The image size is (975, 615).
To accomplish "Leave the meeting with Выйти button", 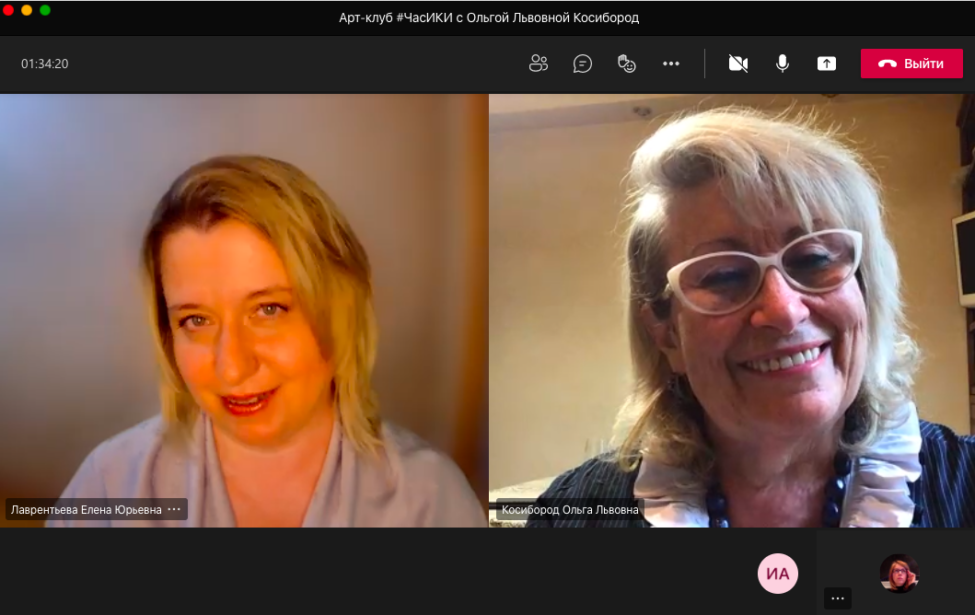I will pyautogui.click(x=911, y=64).
